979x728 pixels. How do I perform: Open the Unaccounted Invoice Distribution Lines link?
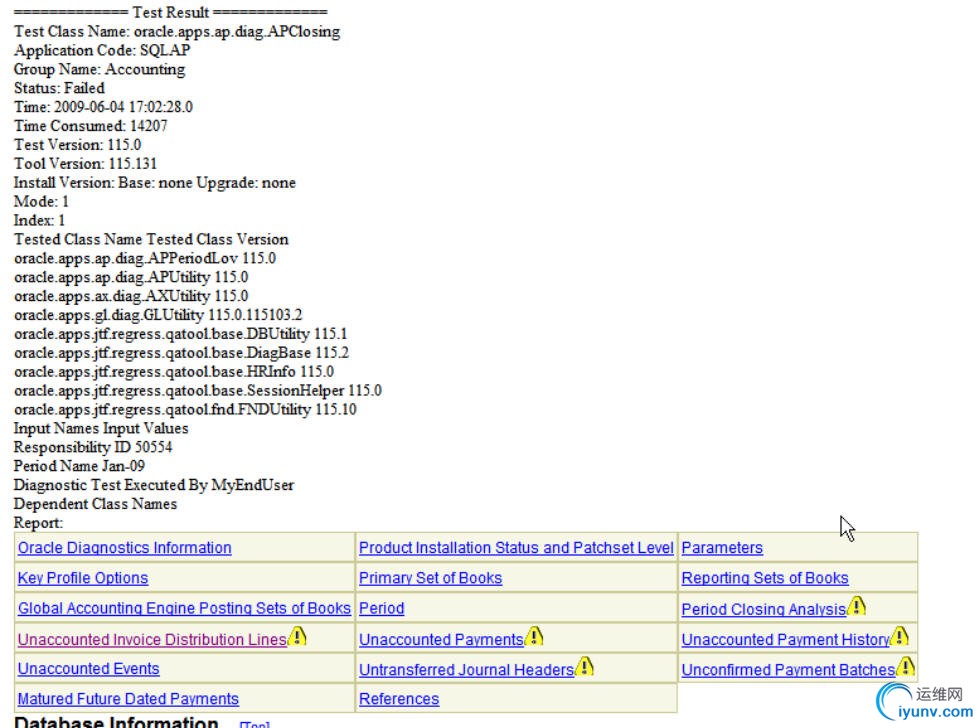point(152,639)
